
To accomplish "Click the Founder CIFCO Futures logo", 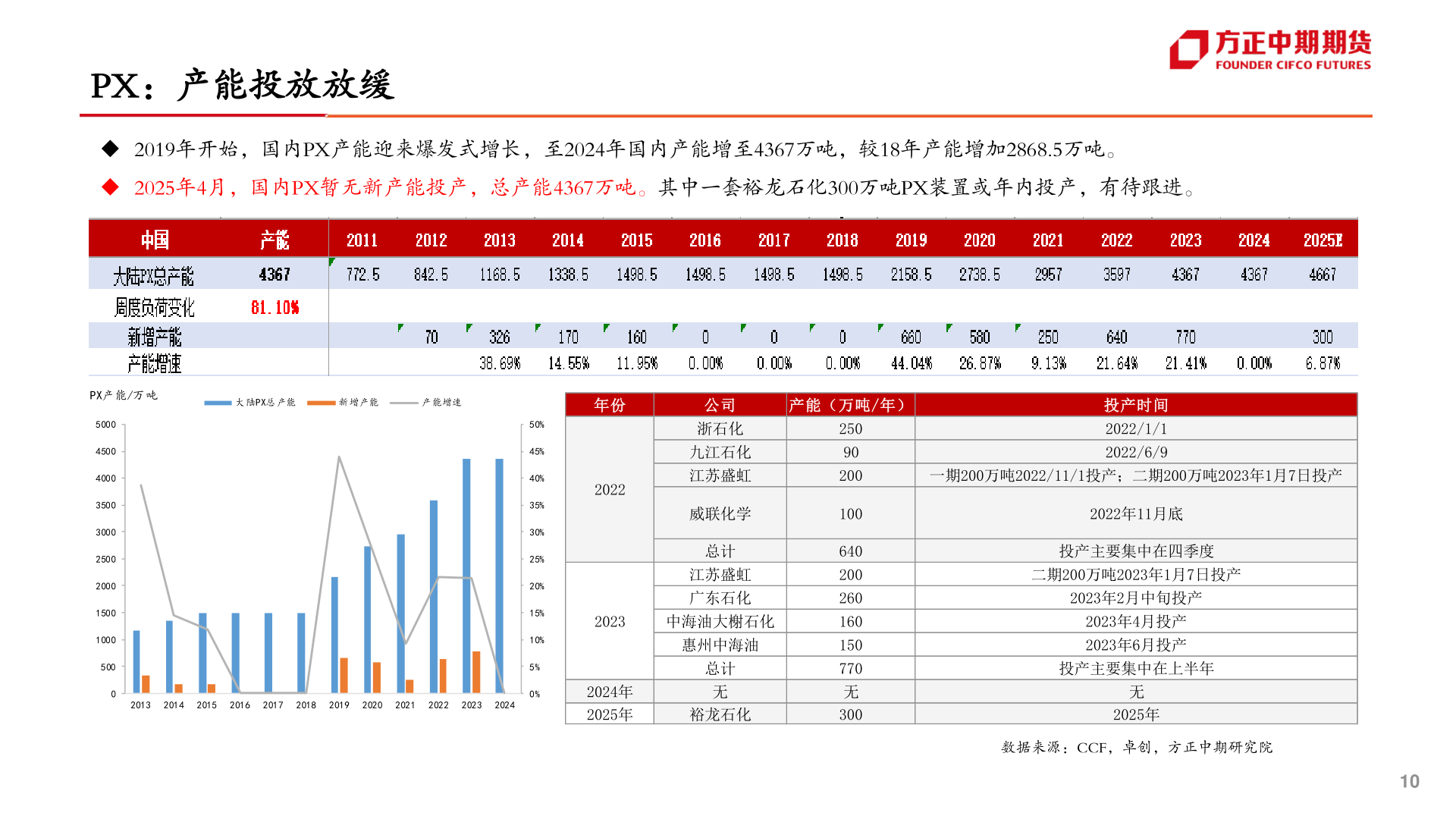I will (1270, 50).
